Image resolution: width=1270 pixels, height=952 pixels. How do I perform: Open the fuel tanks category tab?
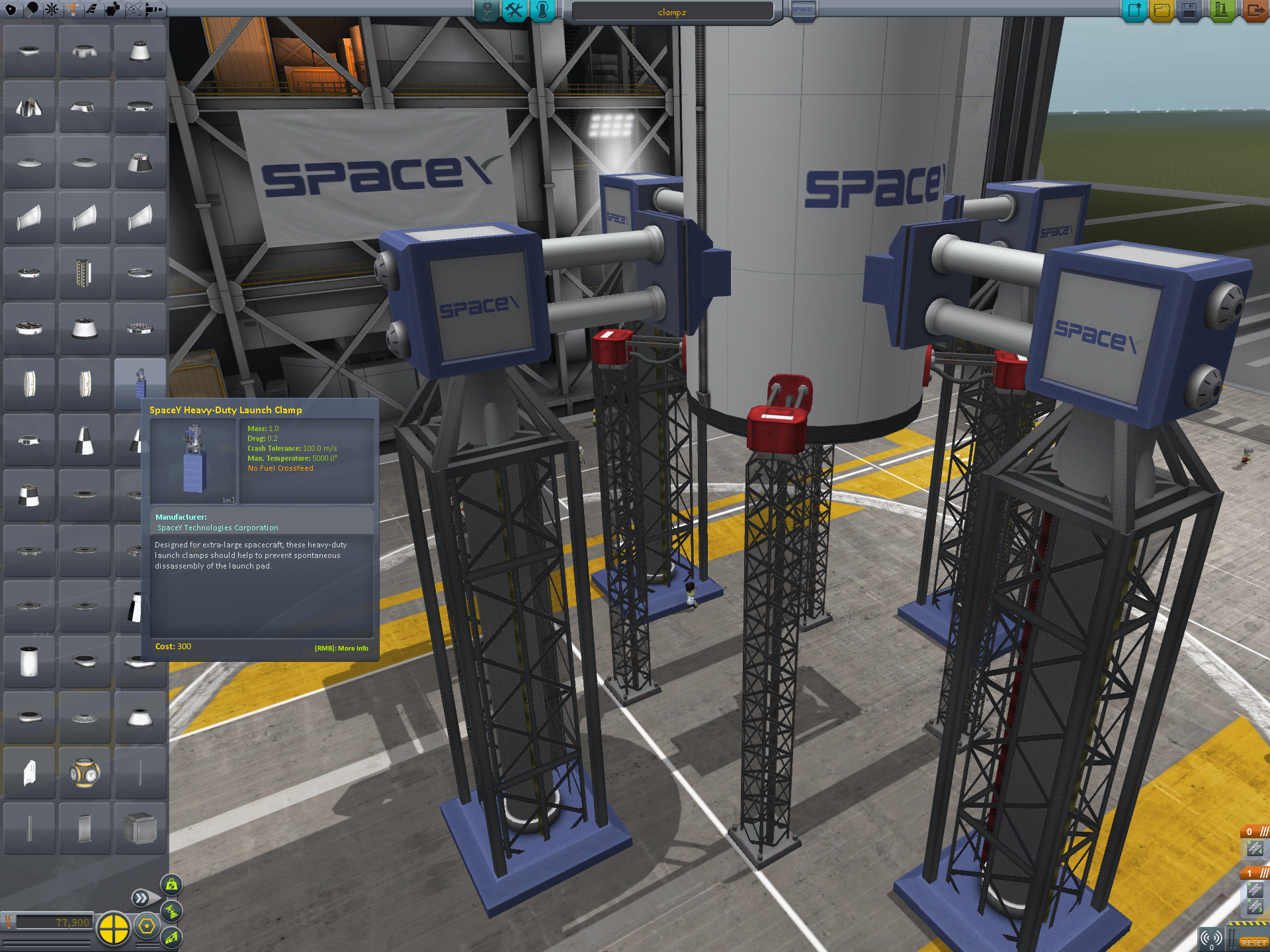click(x=31, y=9)
